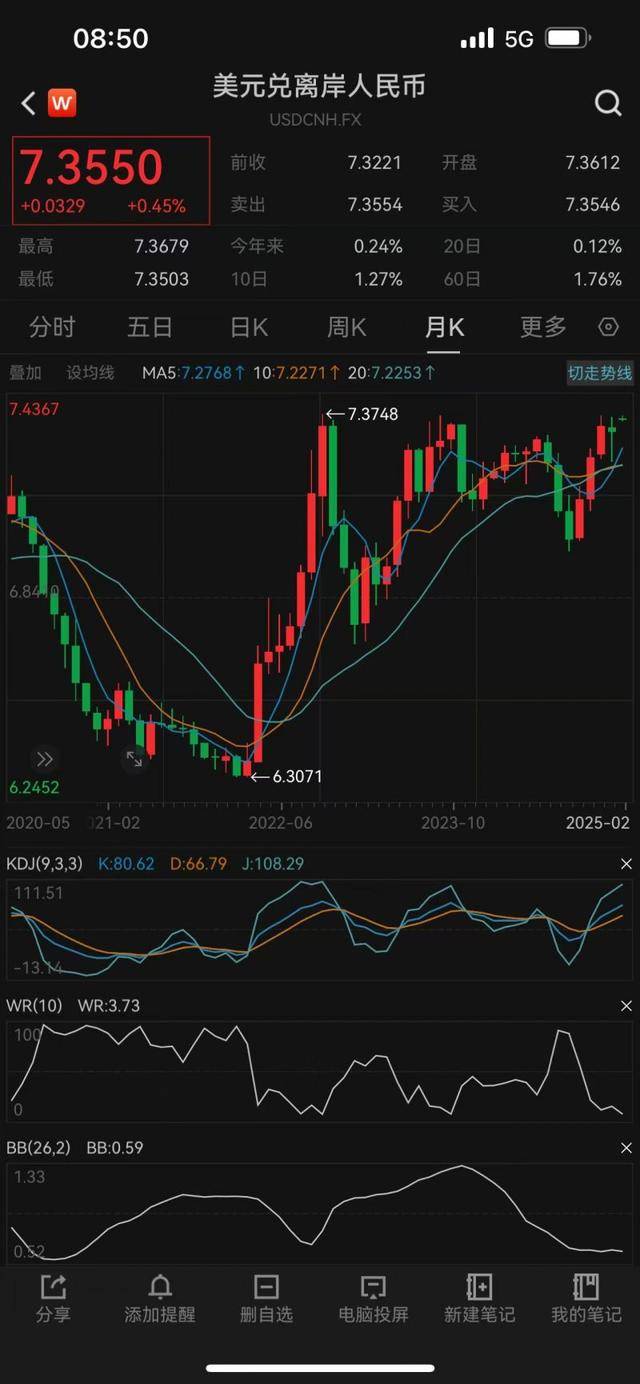
Task: Open chart settings hexagon icon
Action: coord(608,327)
